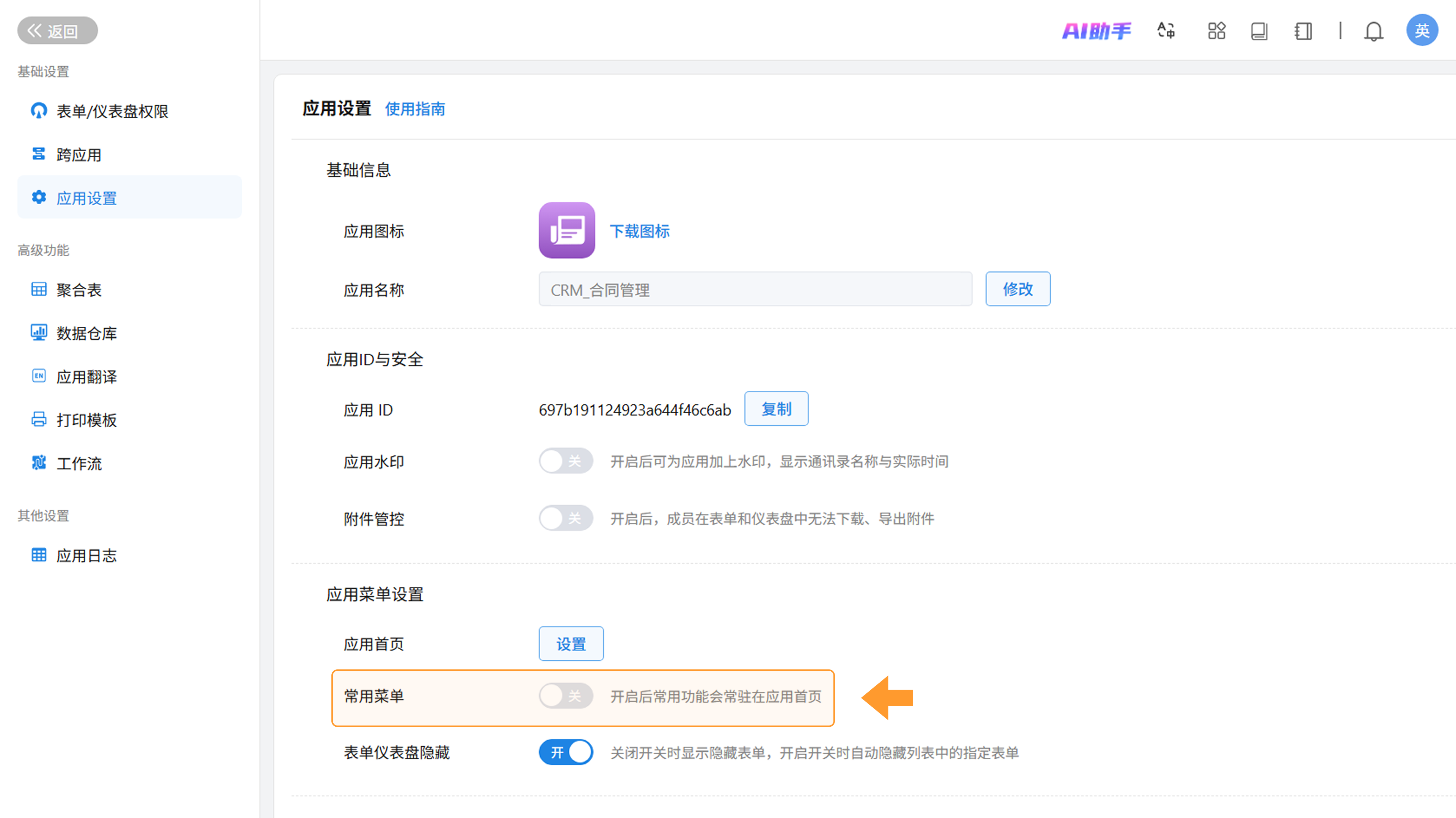
Task: Turn on the 附件管控 attachment control switch
Action: [x=565, y=518]
